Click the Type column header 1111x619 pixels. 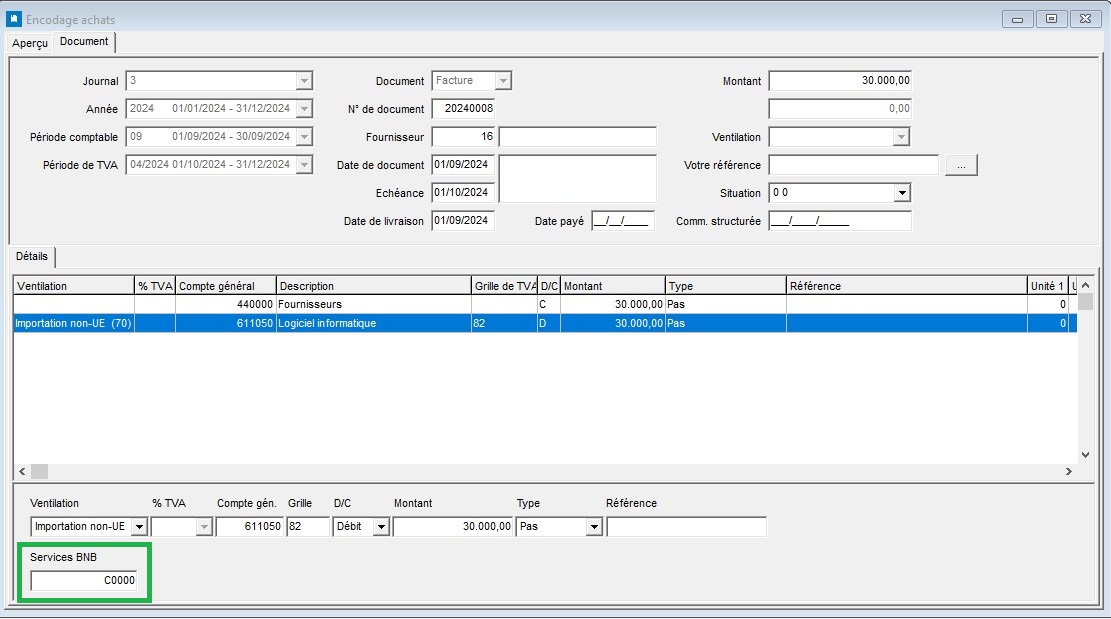(726, 286)
